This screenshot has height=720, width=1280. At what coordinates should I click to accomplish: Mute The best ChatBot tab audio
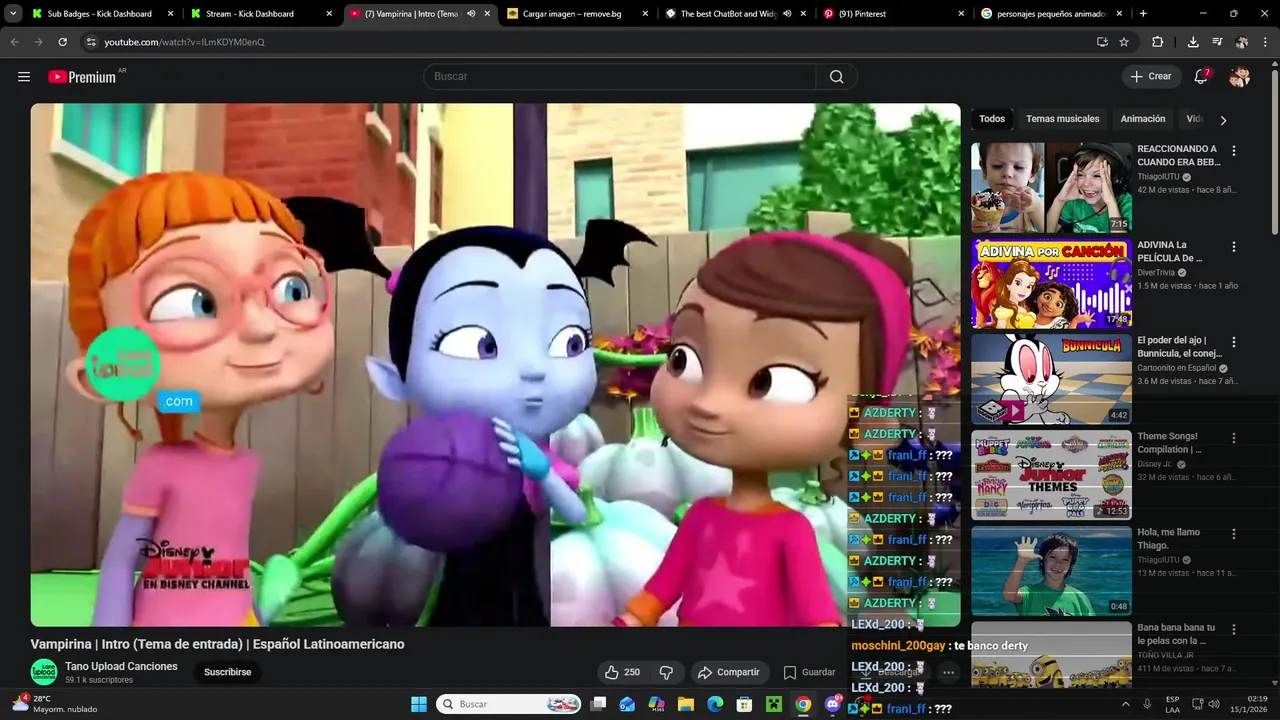click(787, 14)
